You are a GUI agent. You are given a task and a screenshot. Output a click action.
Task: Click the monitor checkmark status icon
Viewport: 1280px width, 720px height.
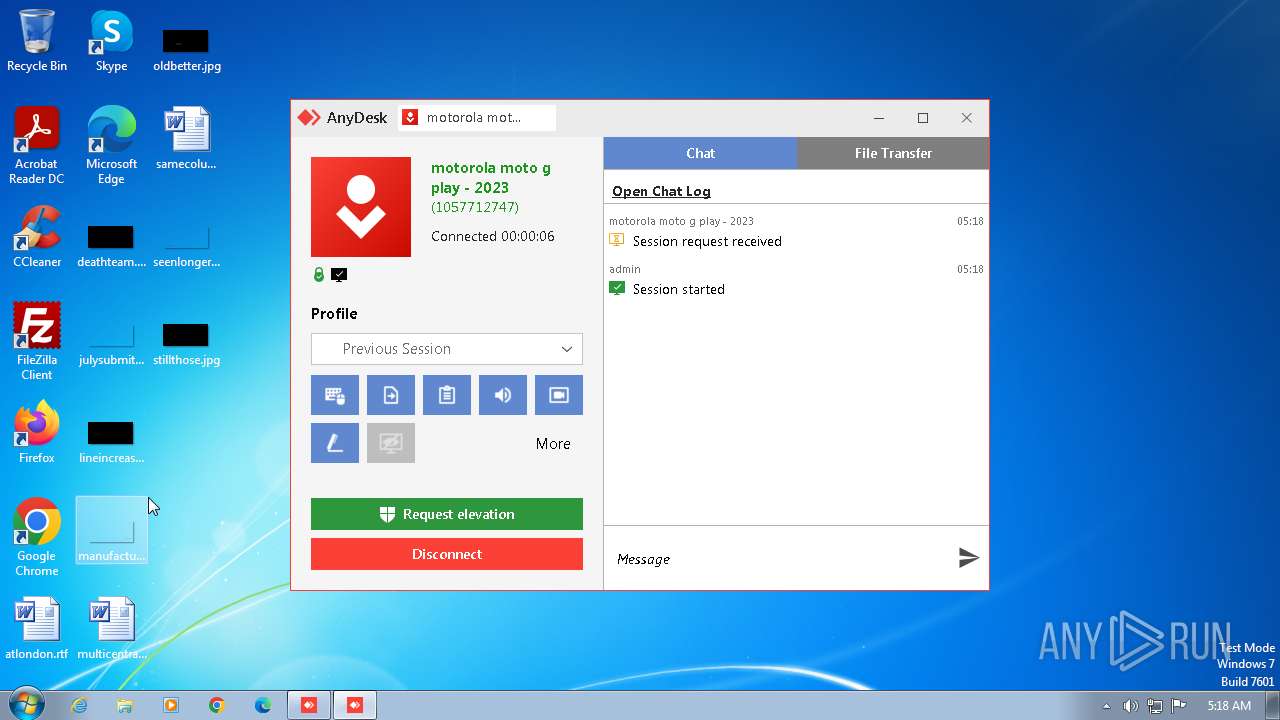pyautogui.click(x=339, y=274)
